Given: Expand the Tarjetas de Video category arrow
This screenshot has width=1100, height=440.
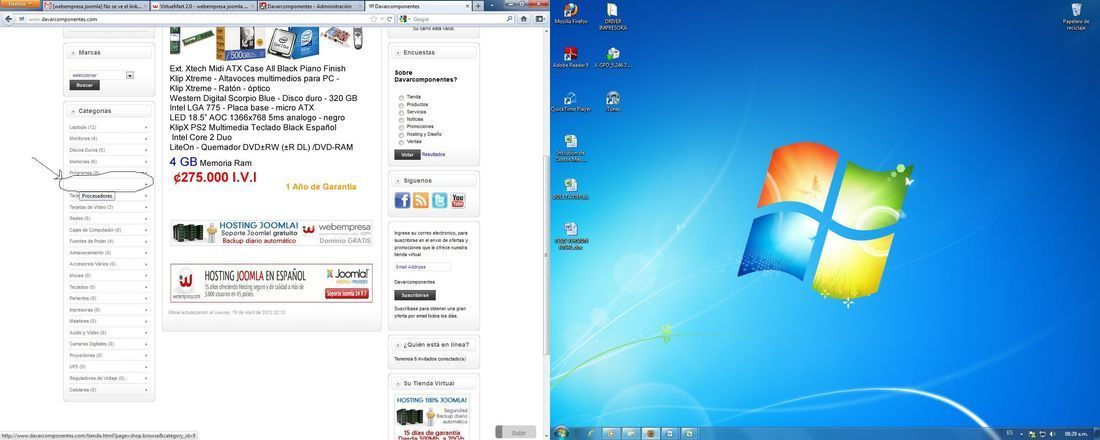Looking at the screenshot, I should coord(146,207).
